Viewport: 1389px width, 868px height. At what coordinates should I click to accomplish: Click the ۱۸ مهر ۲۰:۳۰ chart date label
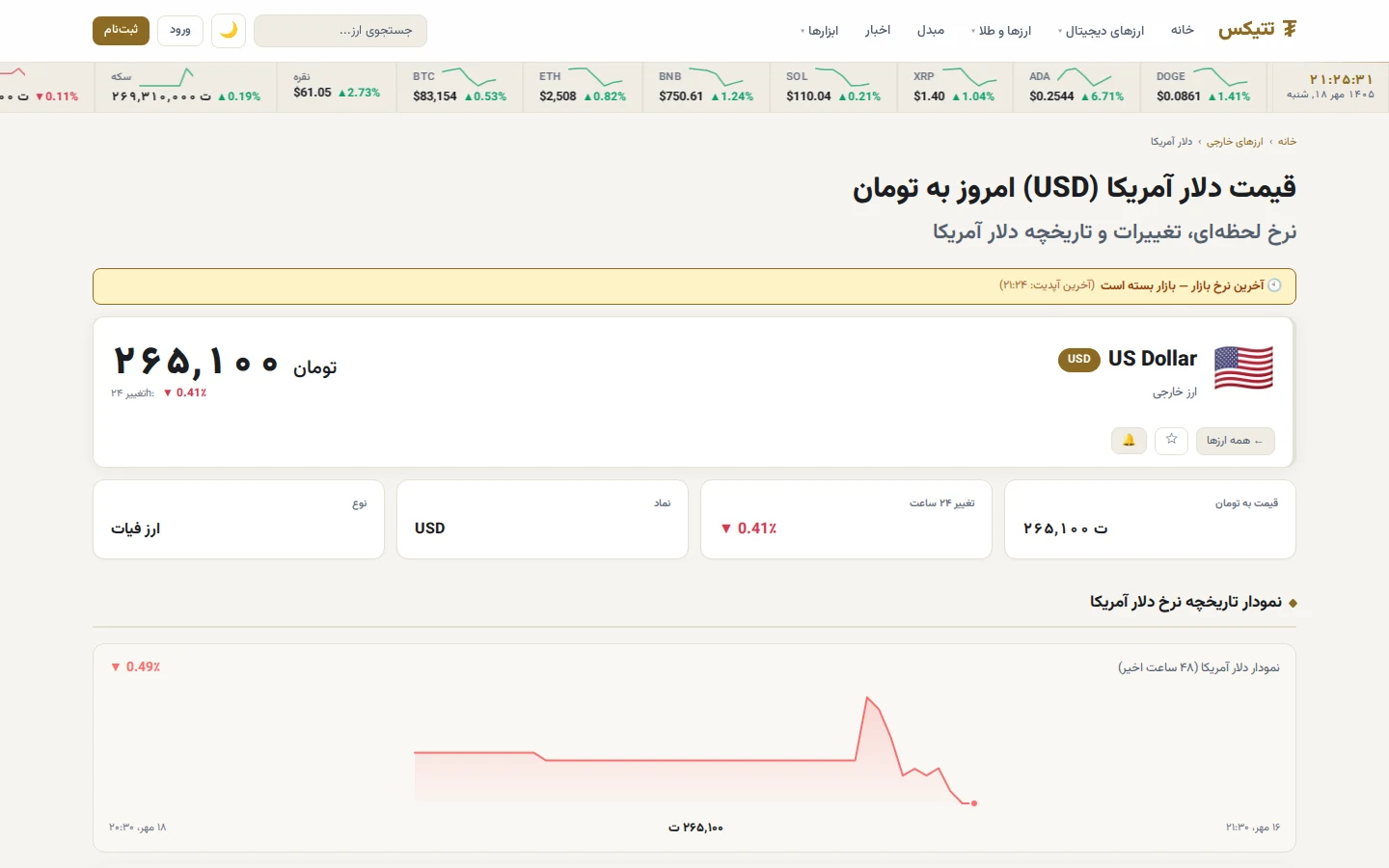click(x=137, y=827)
